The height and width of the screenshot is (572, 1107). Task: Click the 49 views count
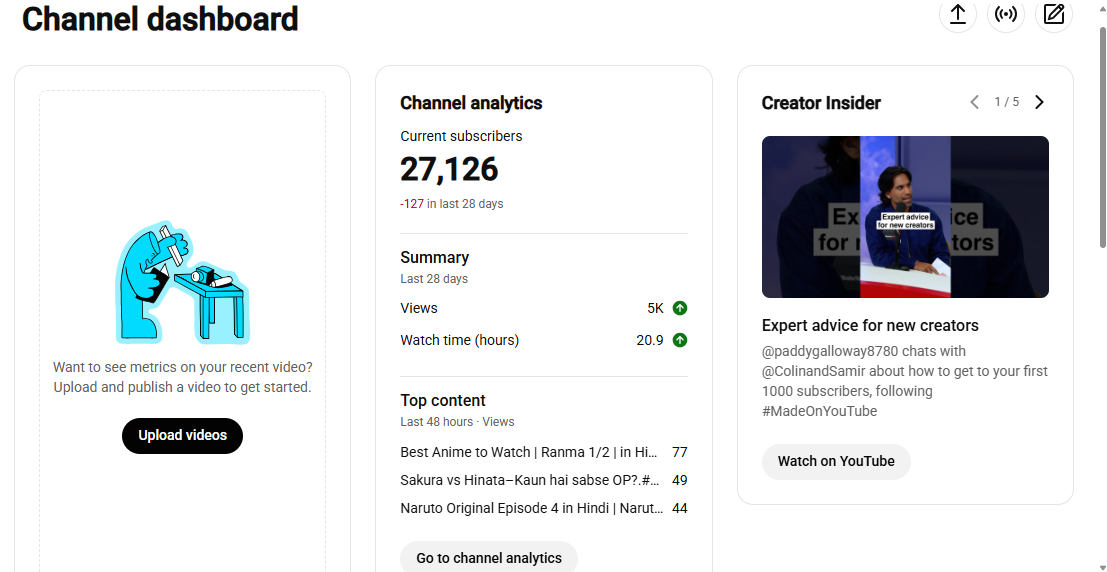pyautogui.click(x=680, y=480)
